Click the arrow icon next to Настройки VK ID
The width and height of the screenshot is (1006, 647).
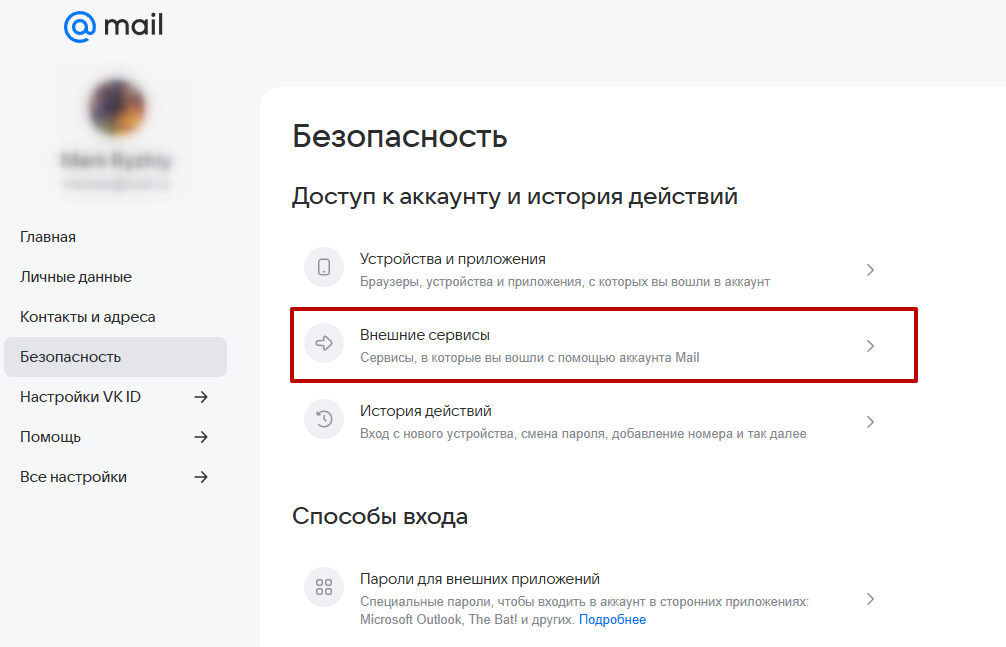coord(201,397)
